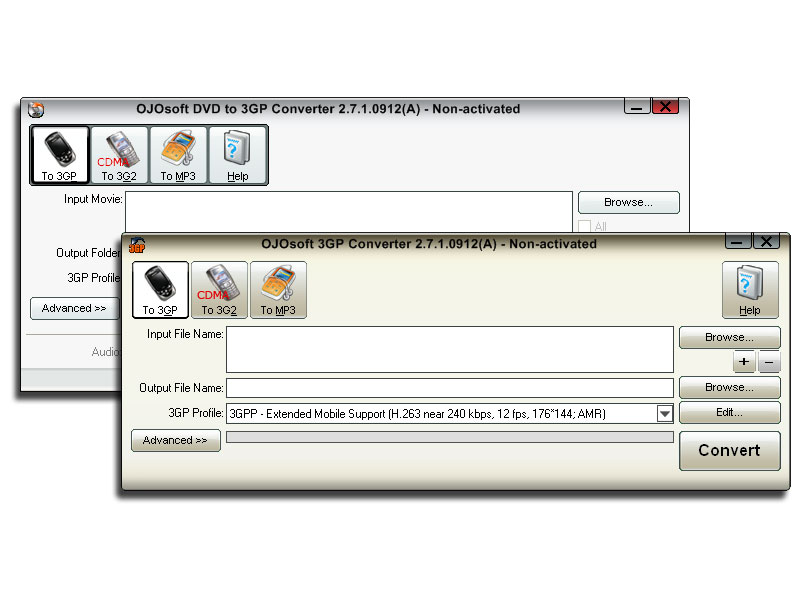Screen dimensions: 800x600
Task: Start conversion with the Convert button
Action: [730, 451]
